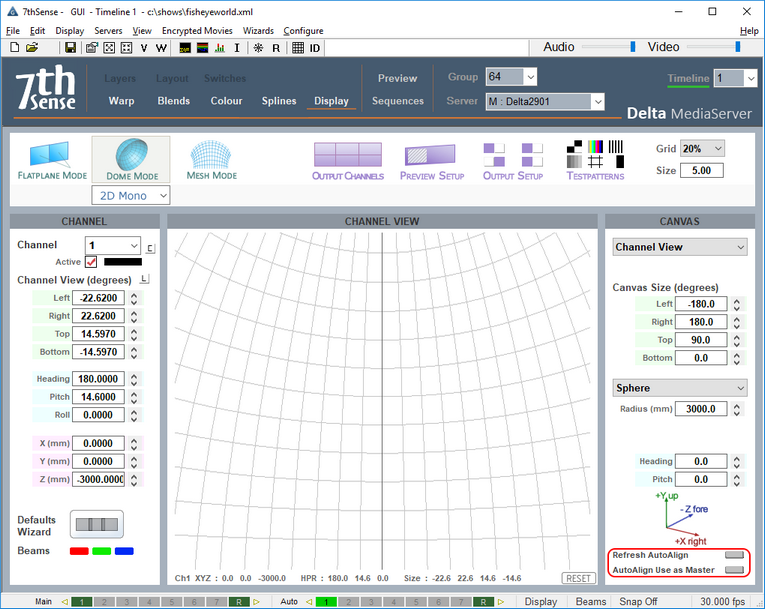The width and height of the screenshot is (765, 609).
Task: Open the Timeline number dropdown
Action: (735, 78)
